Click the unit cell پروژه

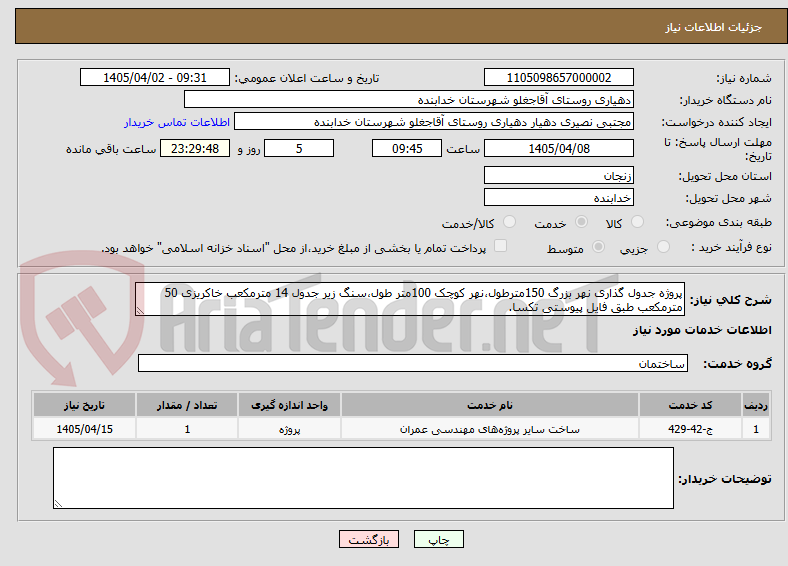[289, 429]
